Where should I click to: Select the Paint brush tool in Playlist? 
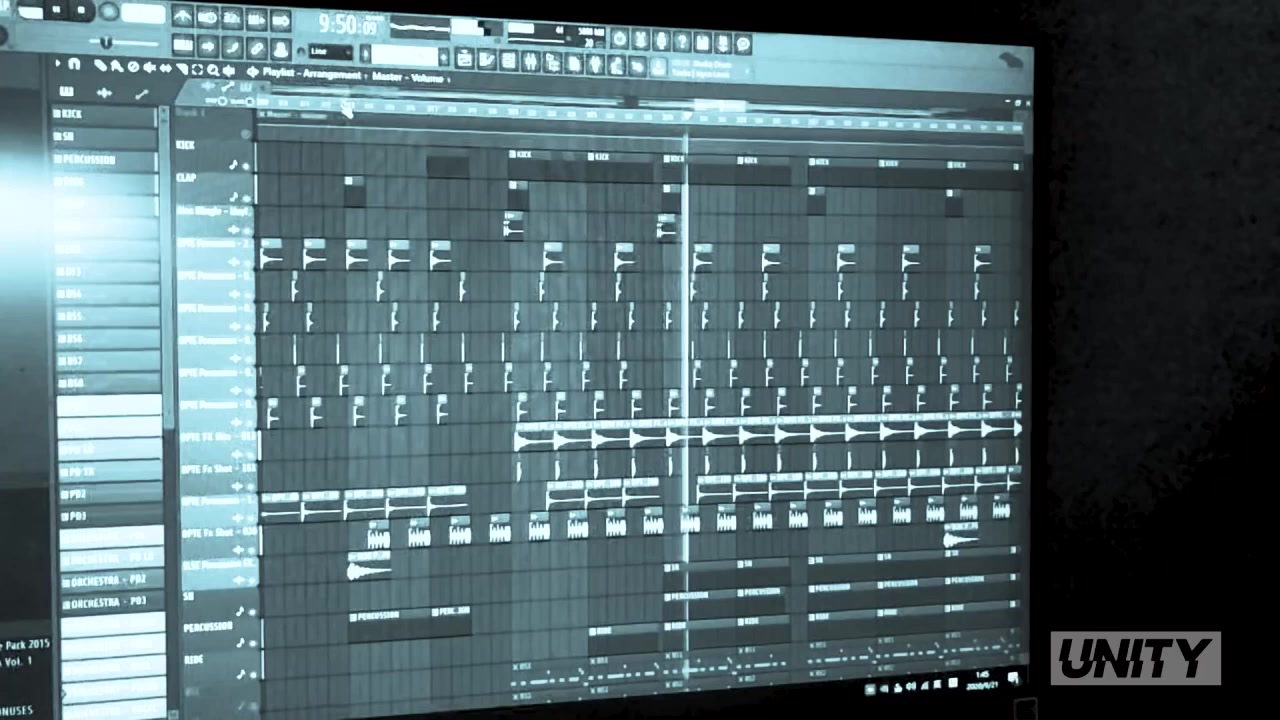[x=117, y=66]
